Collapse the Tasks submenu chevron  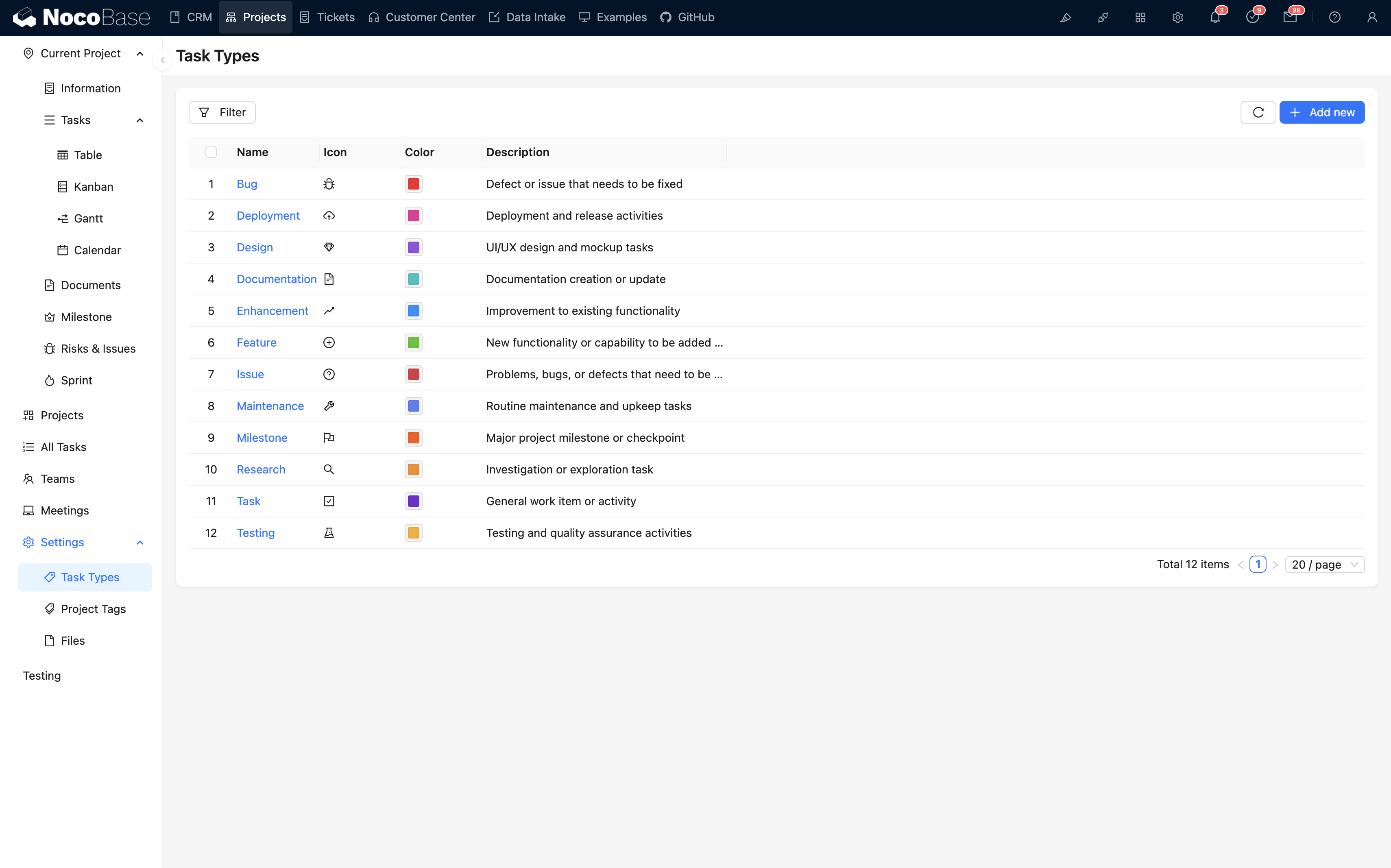click(x=140, y=120)
